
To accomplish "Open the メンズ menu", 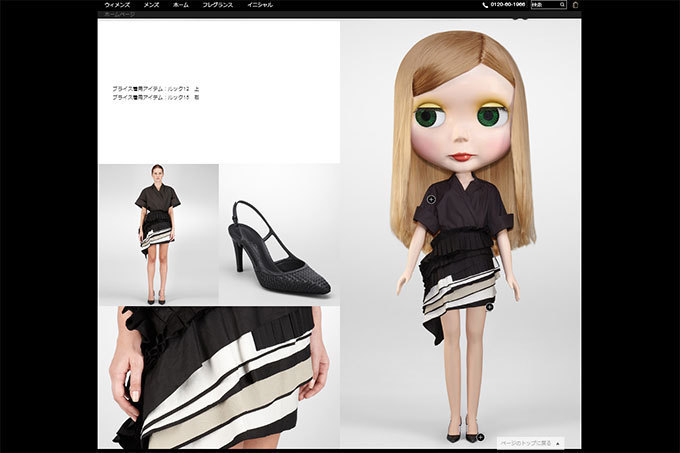I will coord(151,5).
